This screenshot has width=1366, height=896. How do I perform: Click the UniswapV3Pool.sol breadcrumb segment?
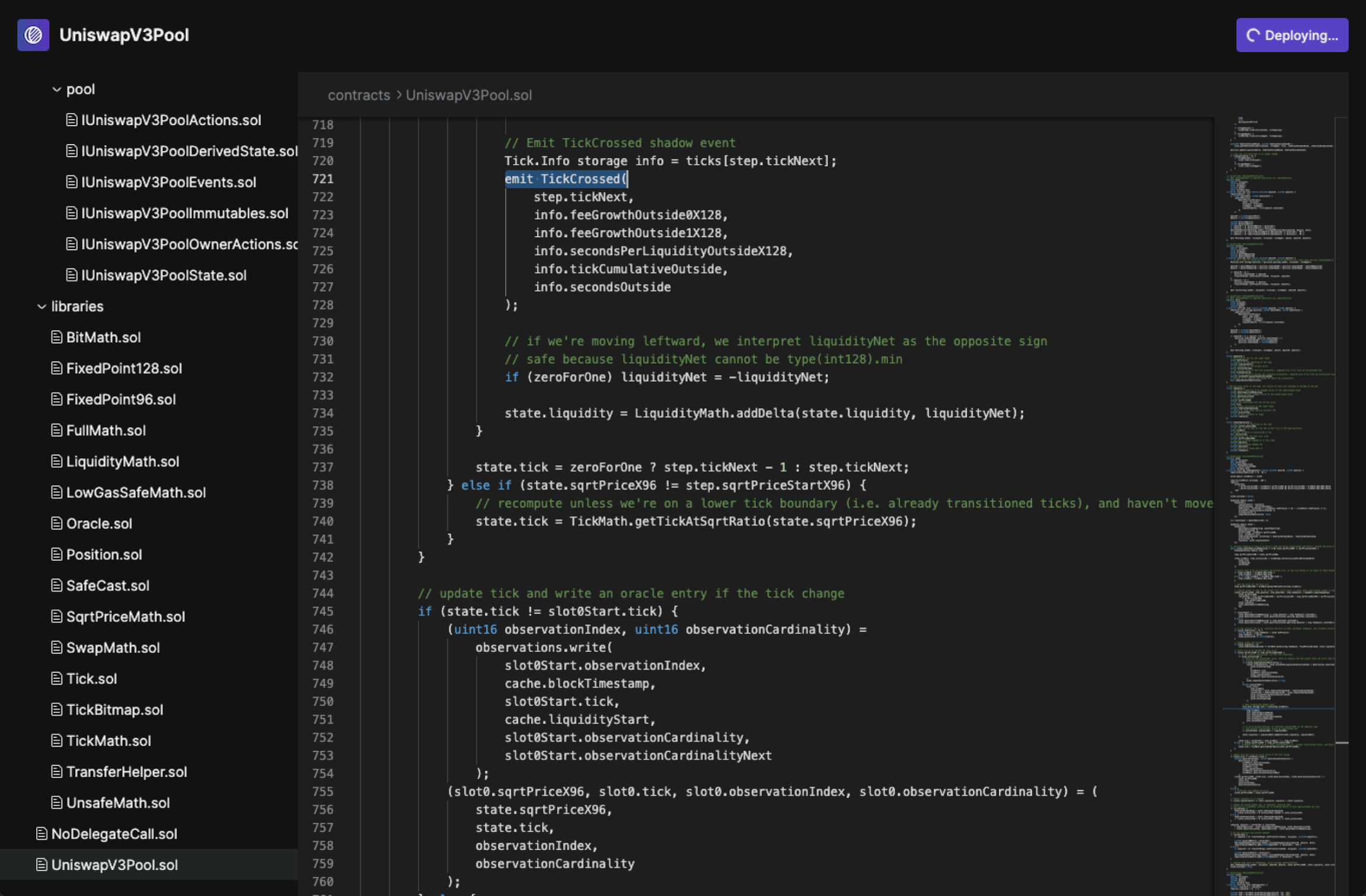coord(468,95)
